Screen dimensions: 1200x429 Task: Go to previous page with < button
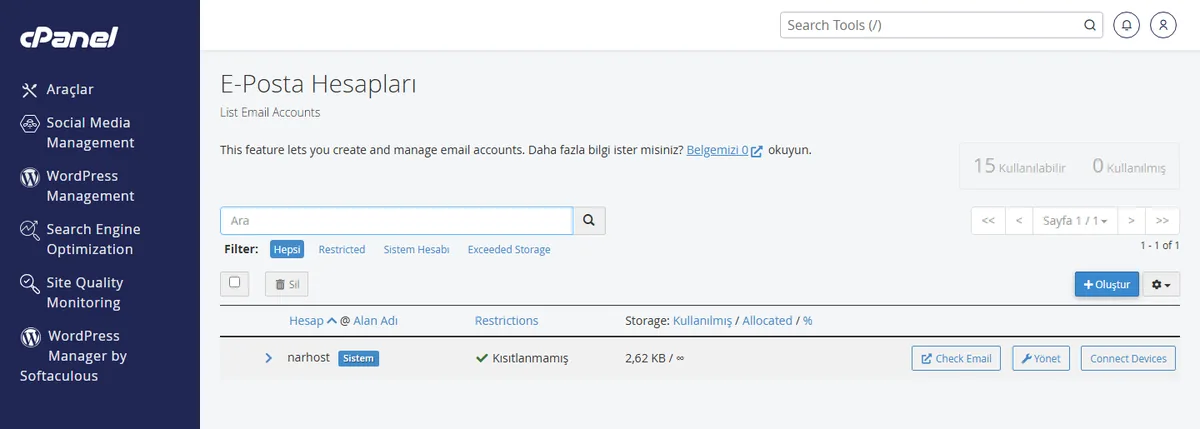[x=1019, y=220]
